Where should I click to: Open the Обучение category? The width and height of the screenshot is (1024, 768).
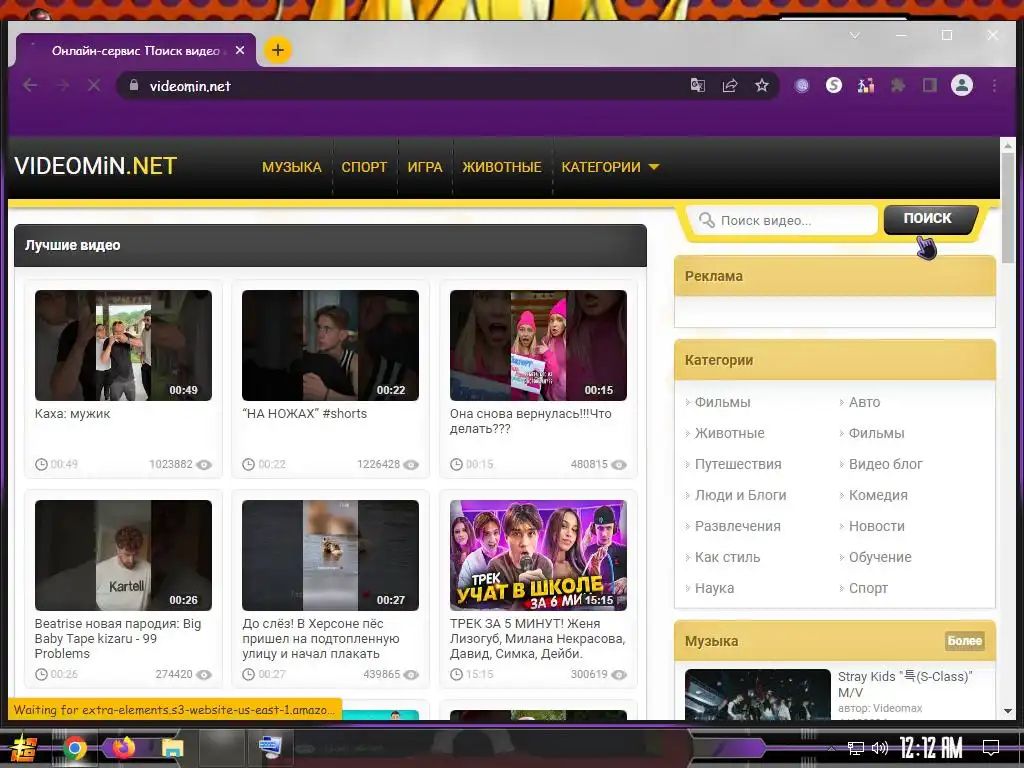[880, 557]
